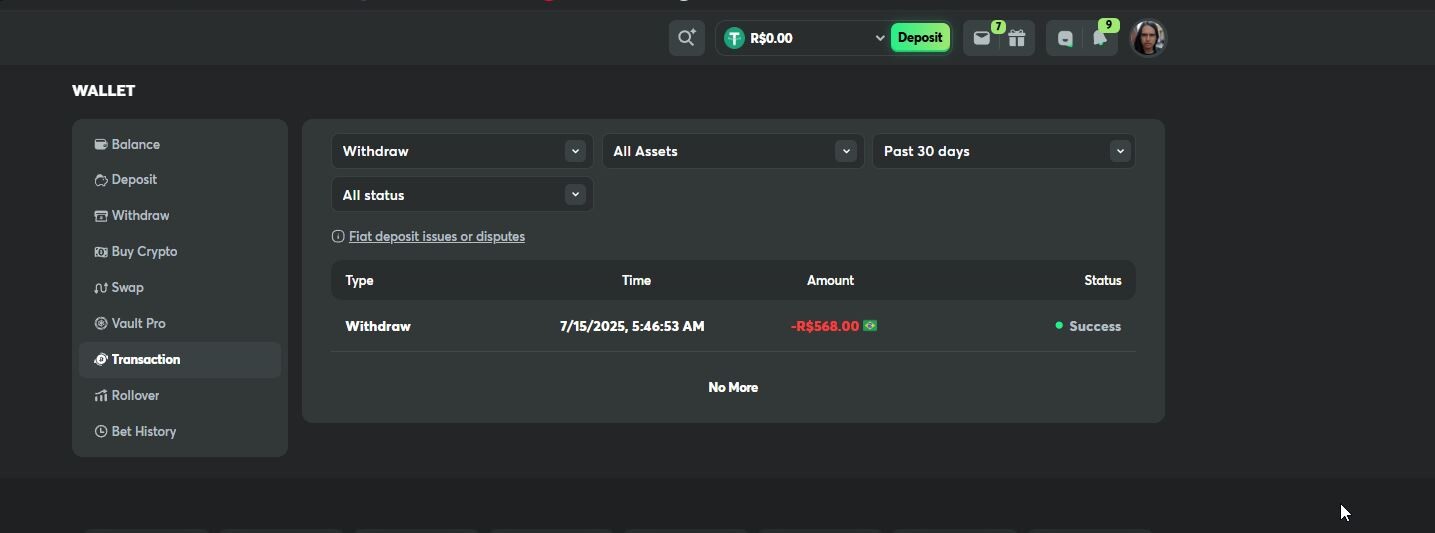Open the Withdraw type filter dropdown
This screenshot has width=1435, height=533.
click(462, 151)
